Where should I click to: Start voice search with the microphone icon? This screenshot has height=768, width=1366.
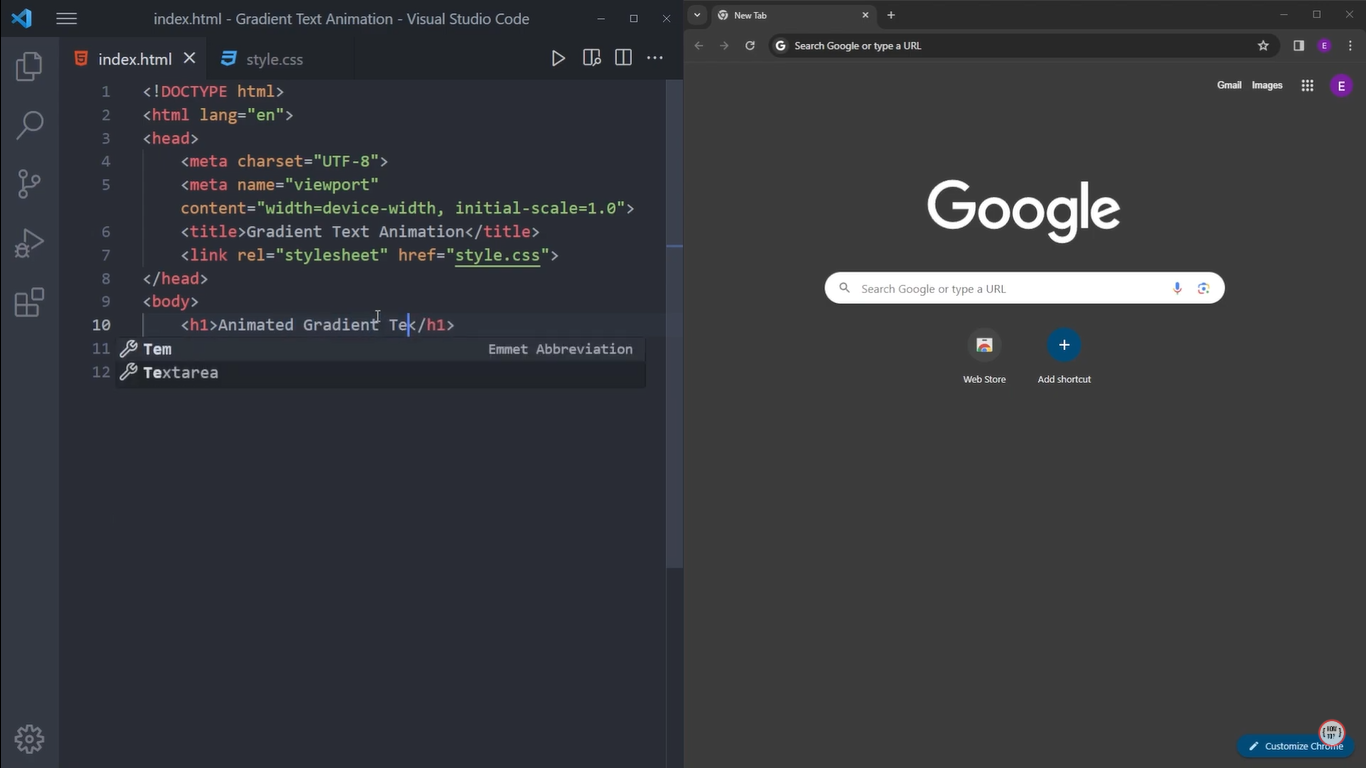click(x=1177, y=288)
